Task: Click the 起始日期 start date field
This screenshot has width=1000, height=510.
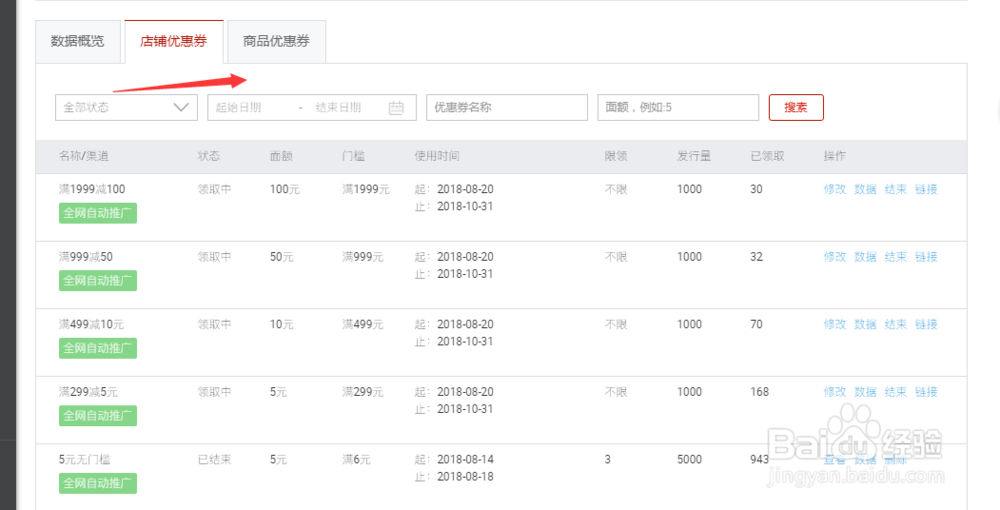Action: click(248, 108)
